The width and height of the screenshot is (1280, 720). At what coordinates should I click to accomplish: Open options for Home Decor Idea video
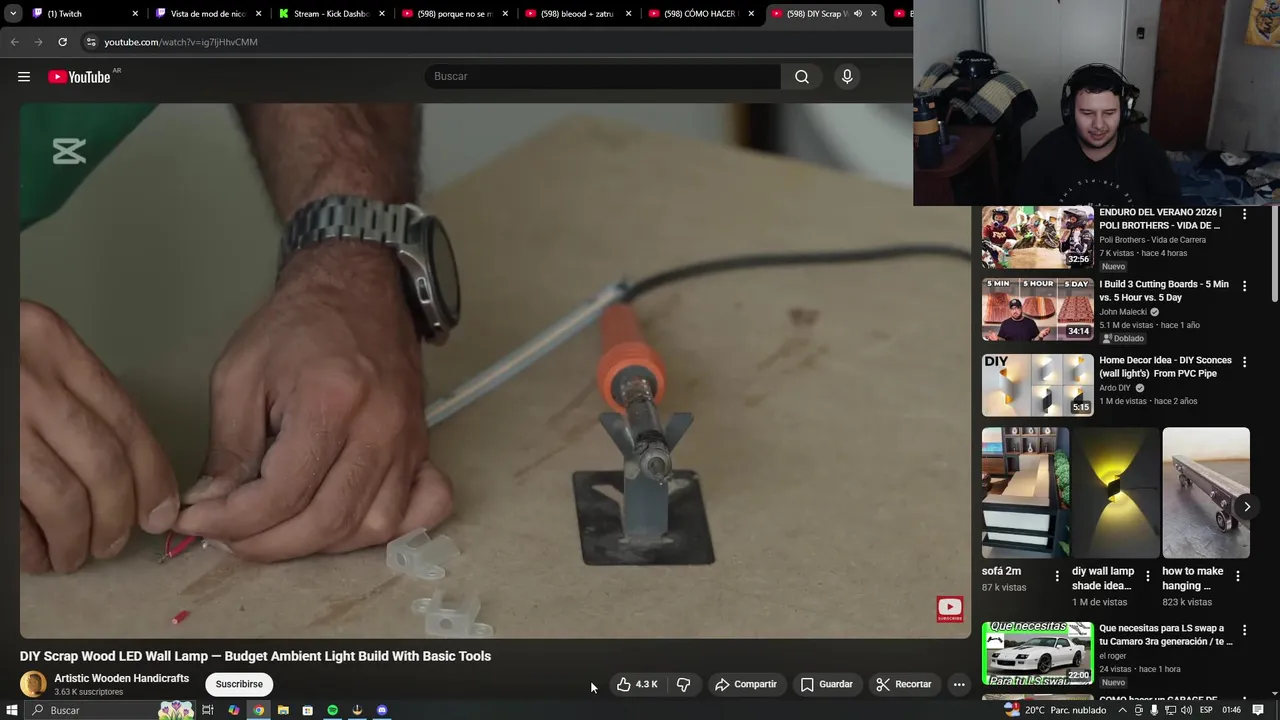(1245, 361)
